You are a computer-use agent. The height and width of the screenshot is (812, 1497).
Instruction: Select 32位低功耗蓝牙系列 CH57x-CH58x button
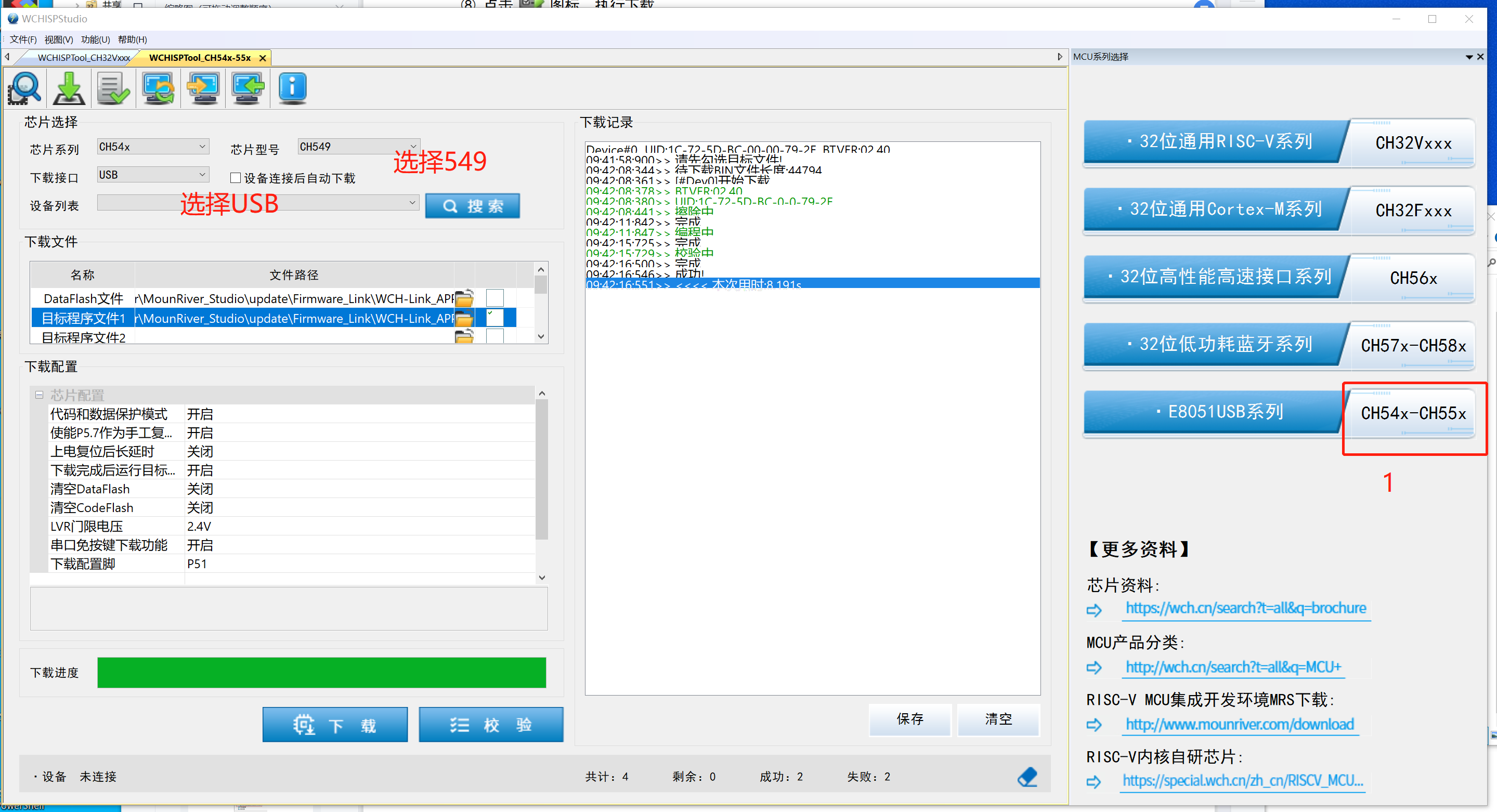(x=1279, y=345)
